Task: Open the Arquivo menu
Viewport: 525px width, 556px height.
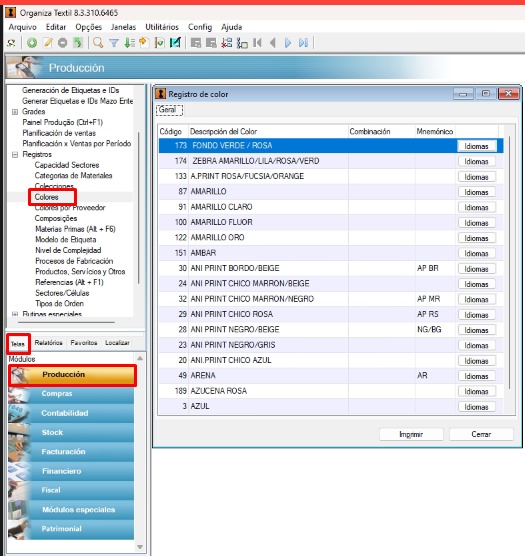Action: [22, 27]
